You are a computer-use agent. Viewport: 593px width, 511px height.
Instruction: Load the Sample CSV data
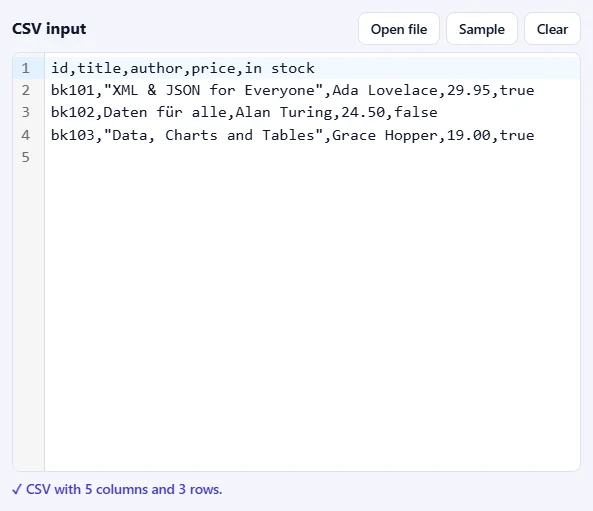[x=481, y=29]
